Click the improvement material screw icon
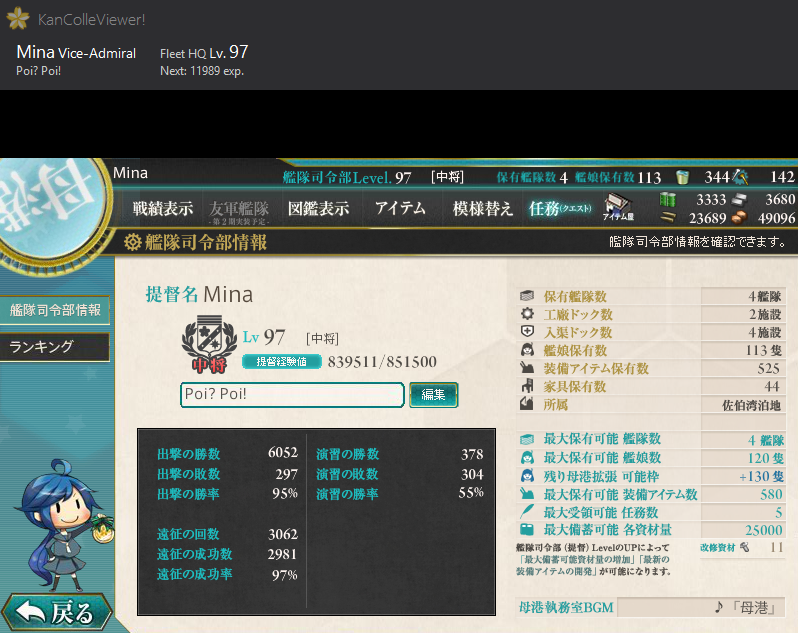 coord(745,548)
